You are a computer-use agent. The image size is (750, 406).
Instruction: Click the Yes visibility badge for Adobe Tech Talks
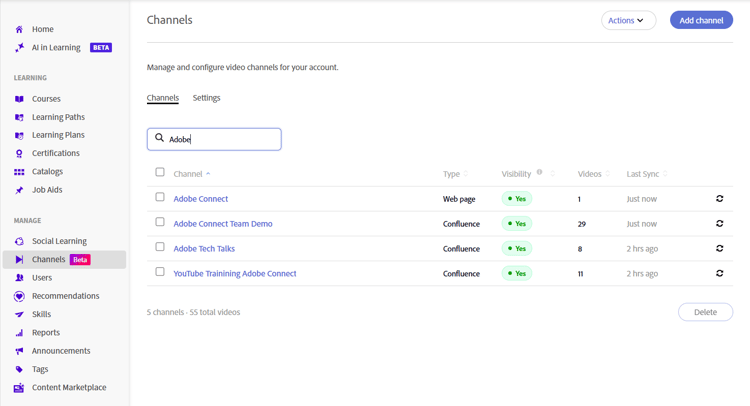[x=517, y=249]
